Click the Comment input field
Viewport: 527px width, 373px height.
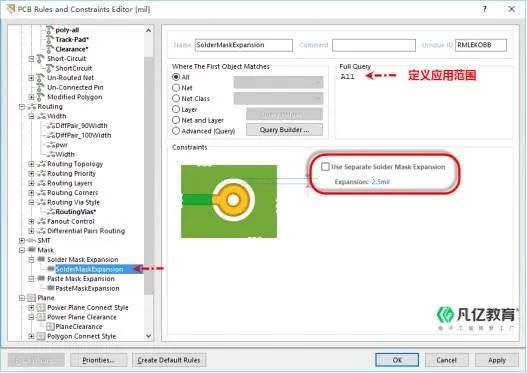tap(374, 45)
